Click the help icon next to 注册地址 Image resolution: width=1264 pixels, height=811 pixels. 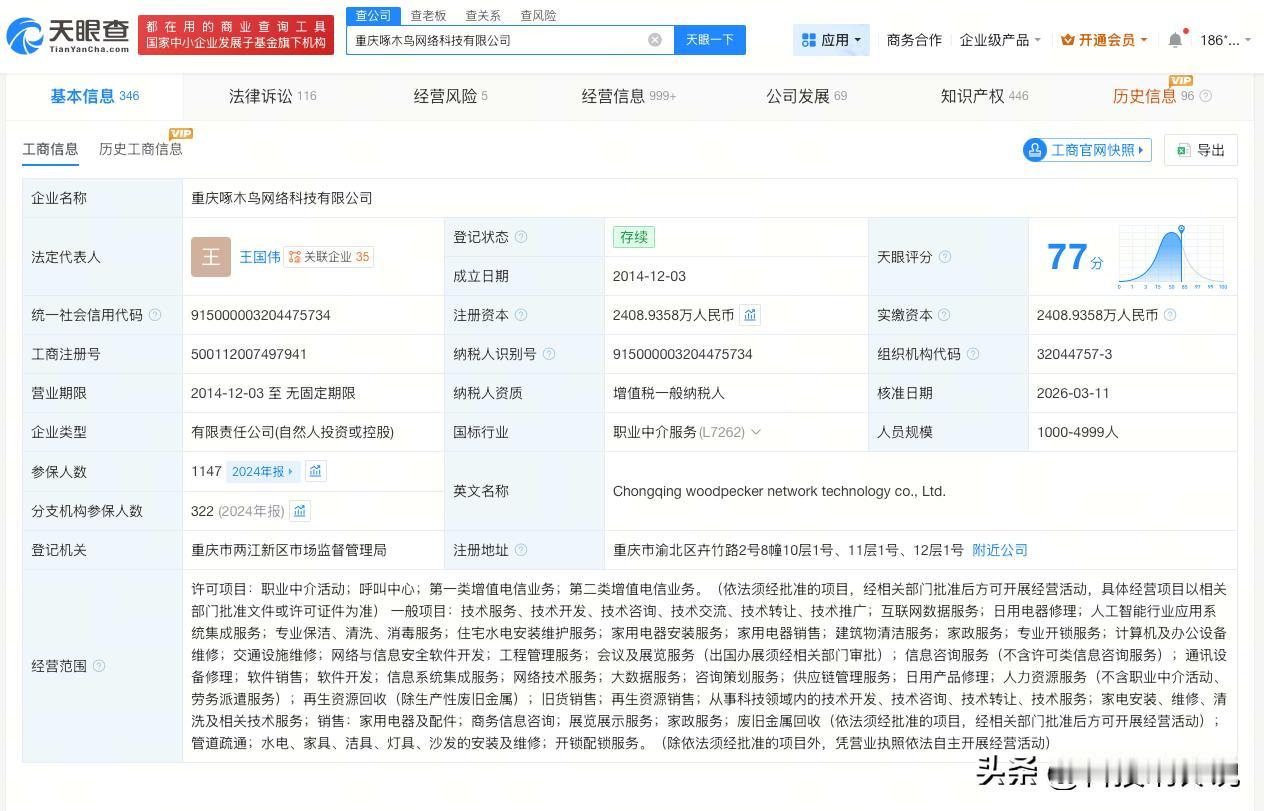tap(521, 550)
